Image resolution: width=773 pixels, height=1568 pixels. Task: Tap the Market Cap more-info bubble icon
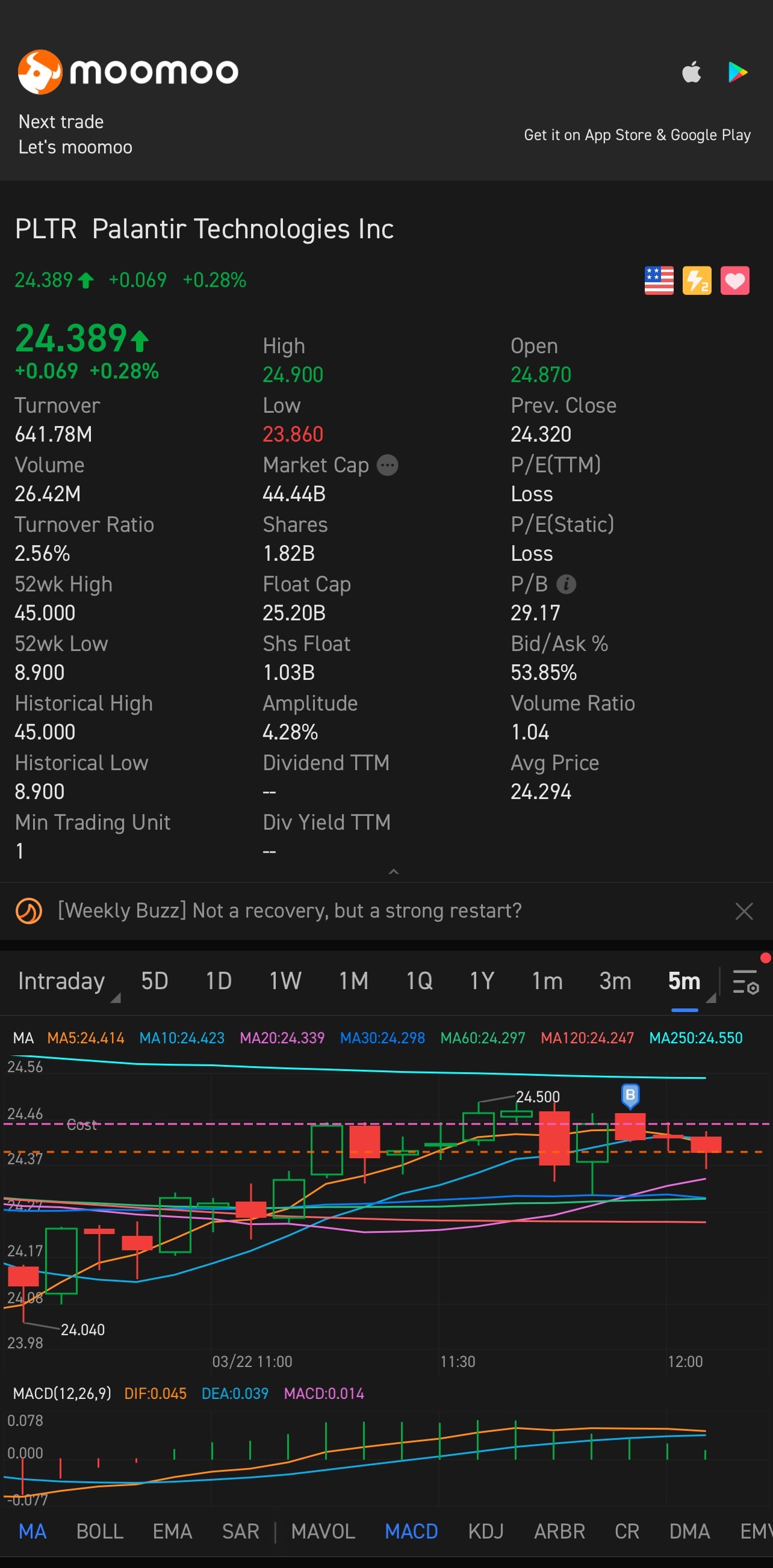click(x=388, y=465)
